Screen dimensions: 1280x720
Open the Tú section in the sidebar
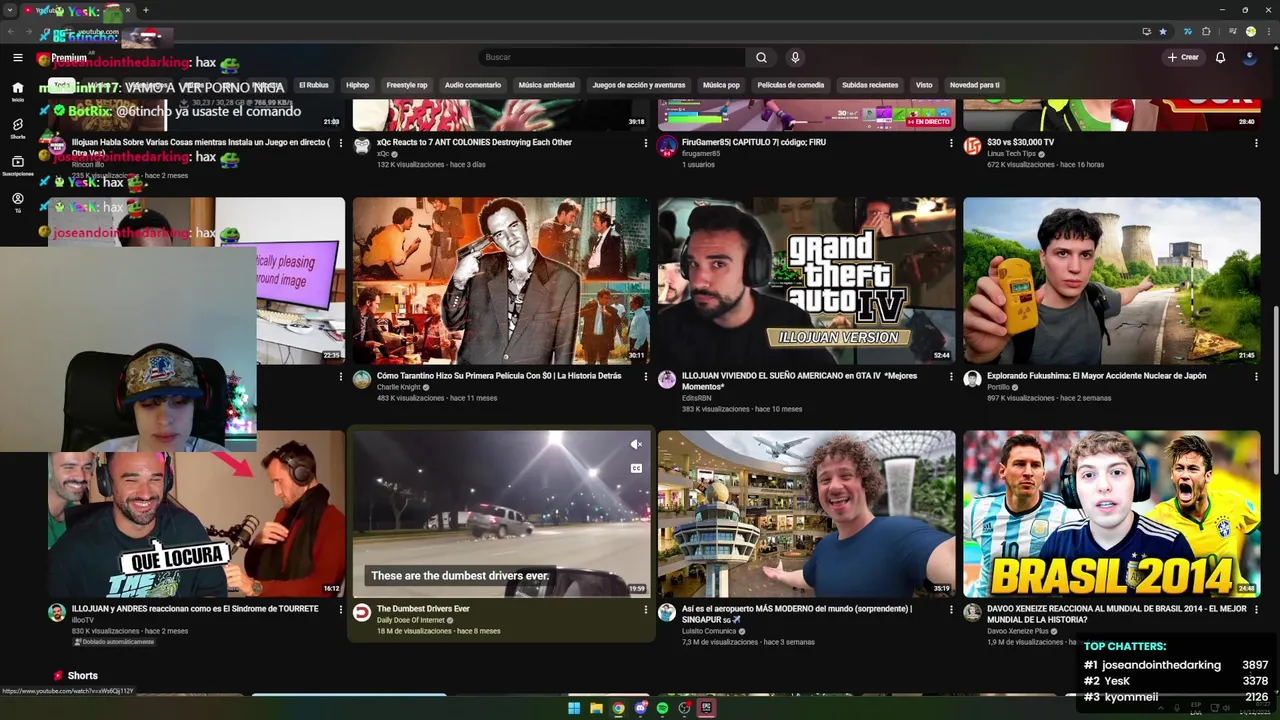[x=17, y=202]
